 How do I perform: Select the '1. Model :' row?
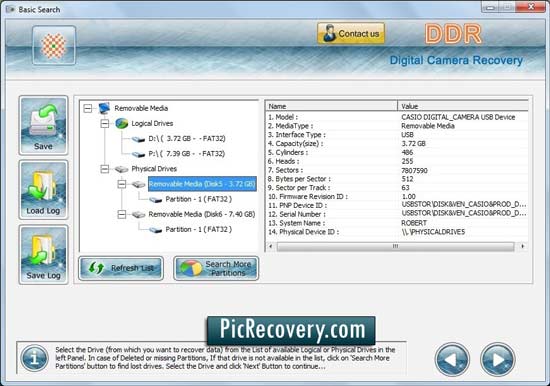click(397, 117)
